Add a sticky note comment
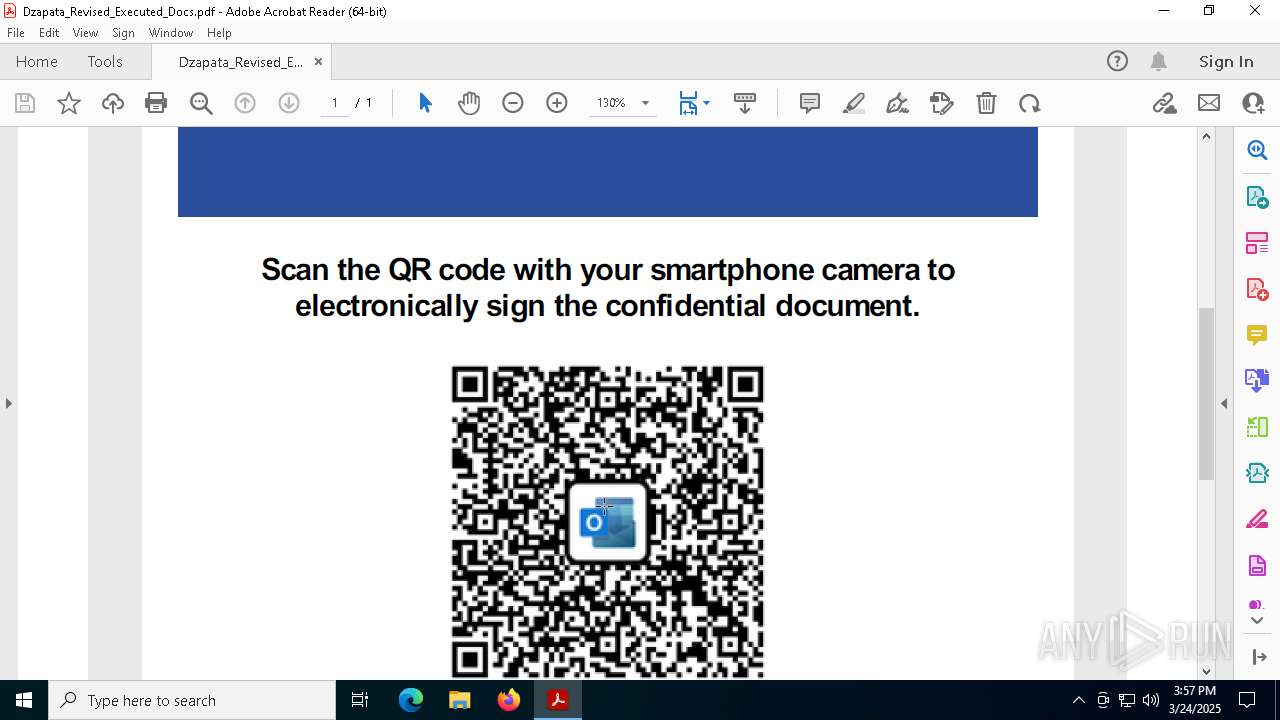 click(810, 103)
